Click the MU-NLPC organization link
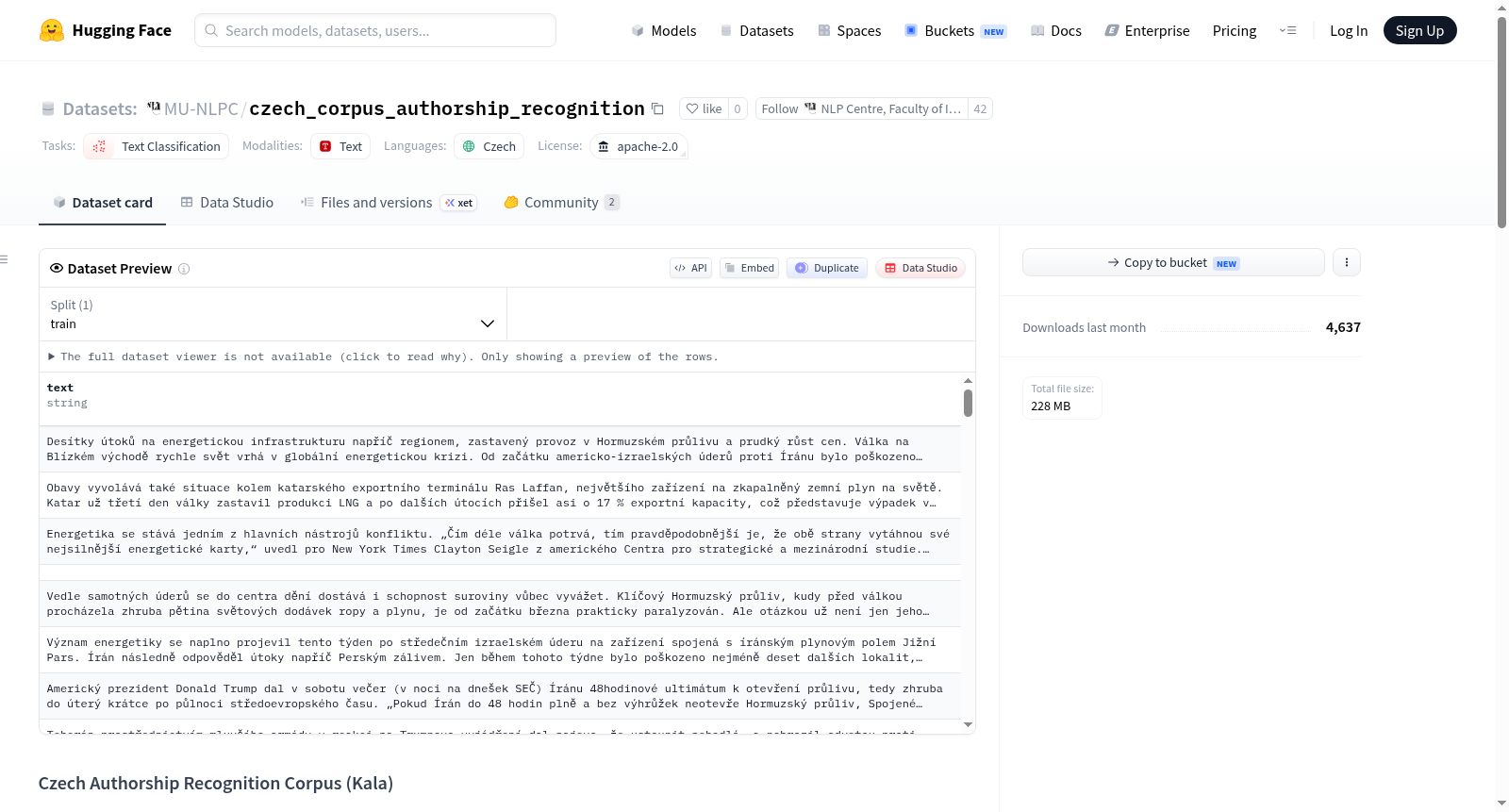 [x=201, y=108]
